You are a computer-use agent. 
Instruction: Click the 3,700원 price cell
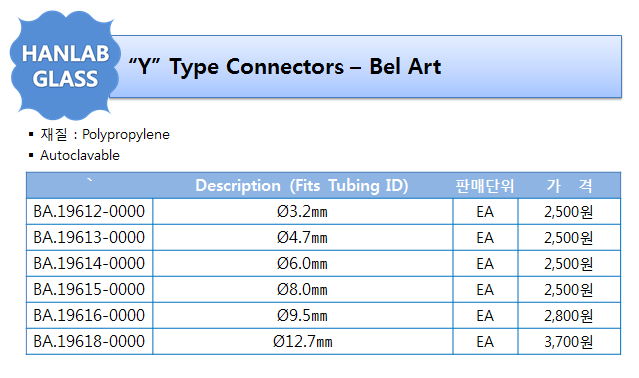pos(569,341)
